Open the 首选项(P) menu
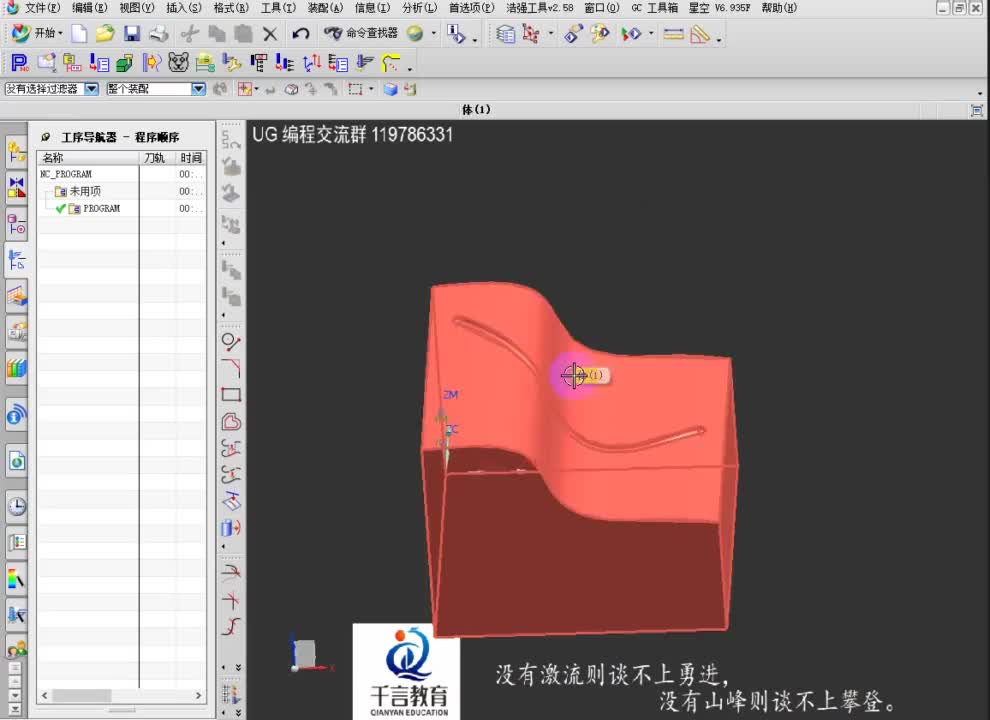 (472, 8)
